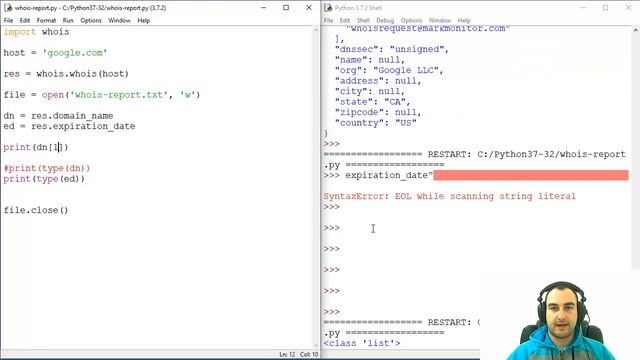640x360 pixels.
Task: Click the editor vertical scrollbar down arrow
Action: (x=316, y=346)
